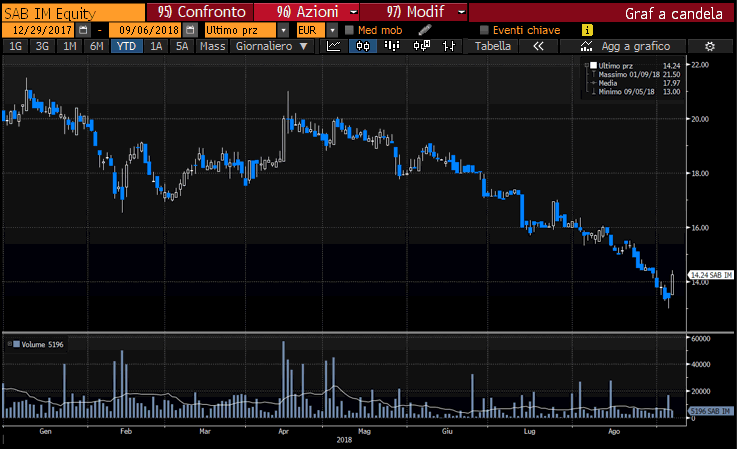Click the Graf a candela title
This screenshot has height=449, width=737.
673,13
